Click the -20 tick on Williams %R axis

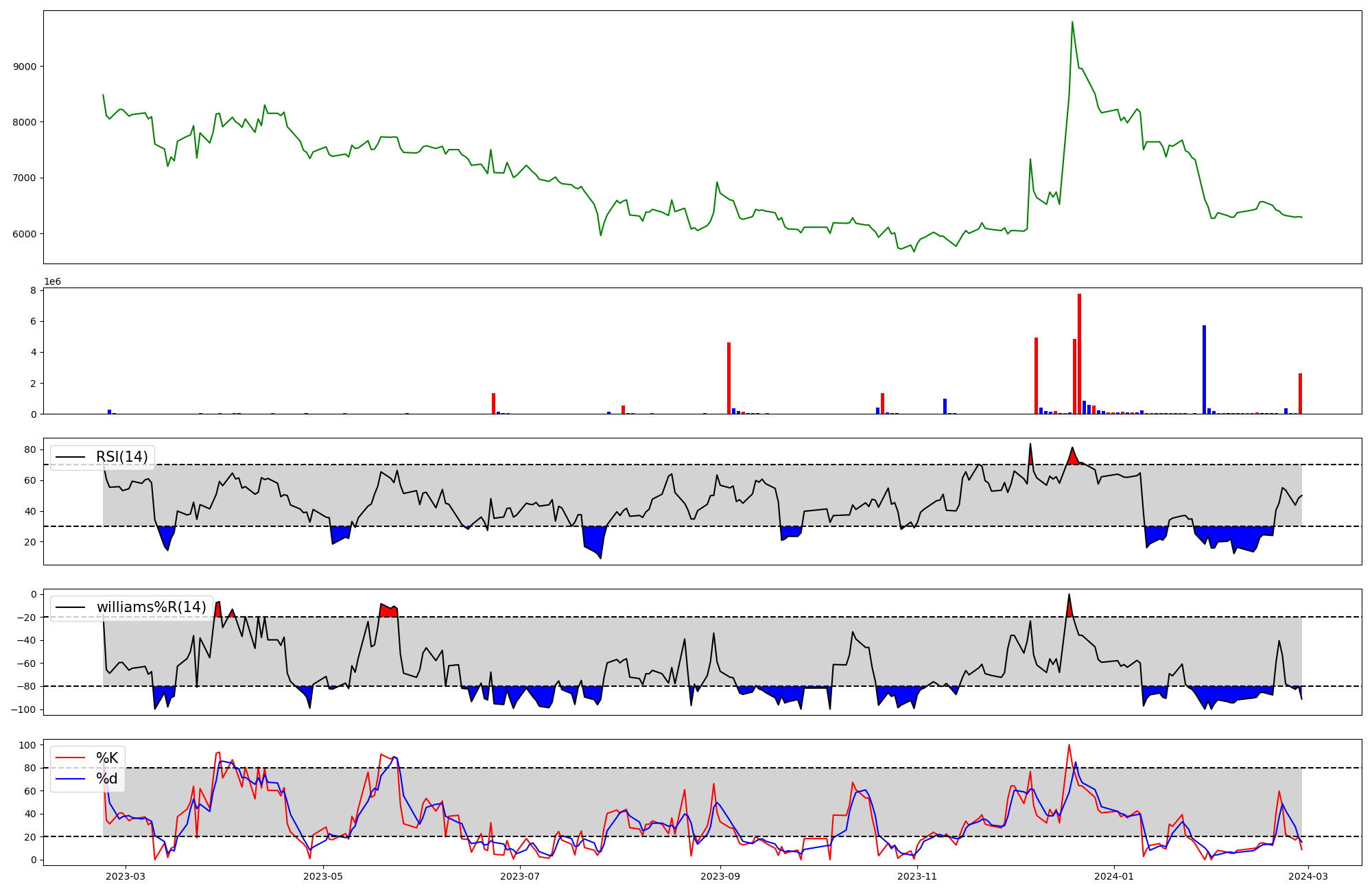click(27, 618)
